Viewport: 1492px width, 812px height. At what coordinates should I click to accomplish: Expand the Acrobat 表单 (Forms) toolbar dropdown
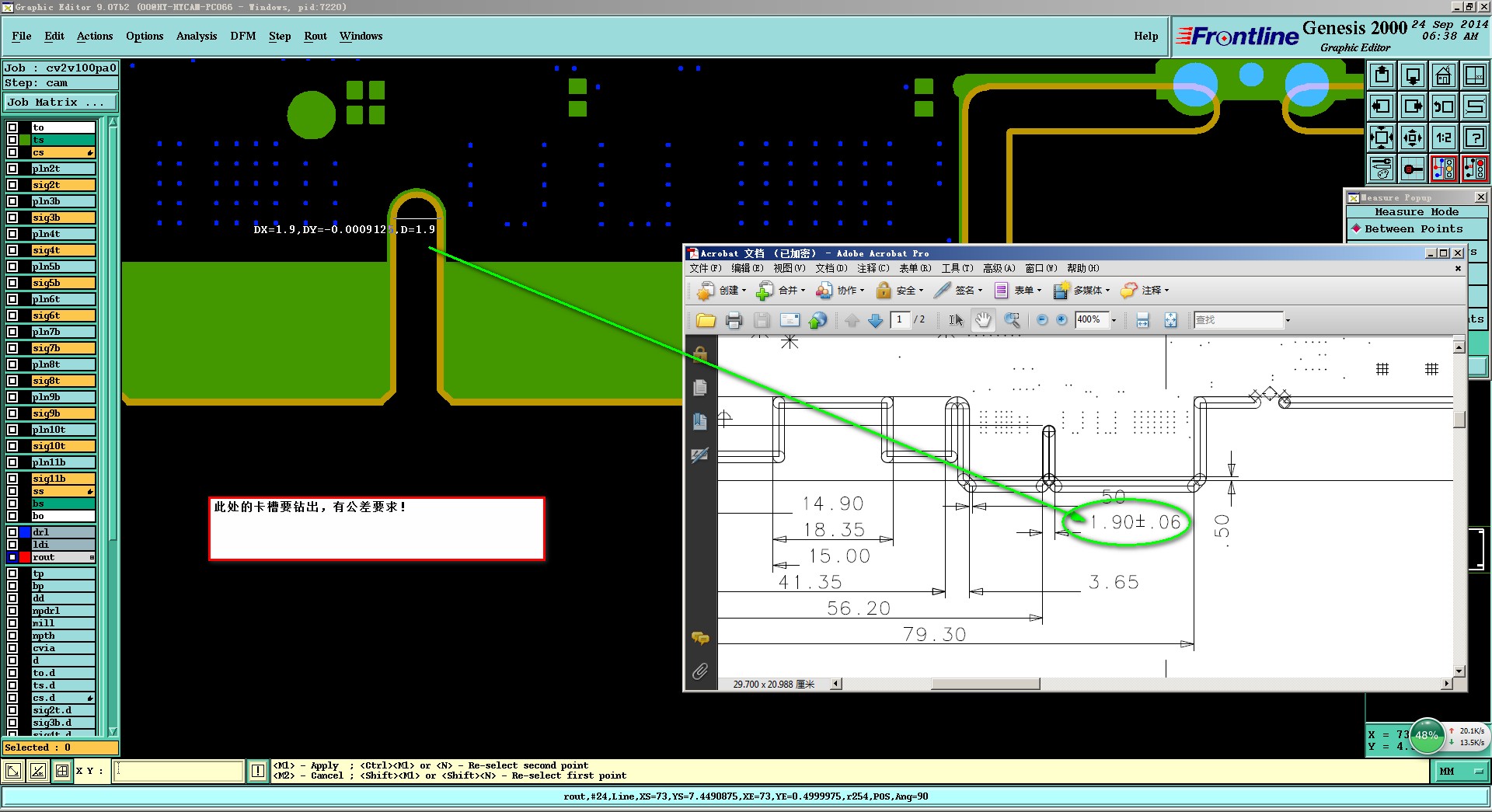pyautogui.click(x=1039, y=291)
